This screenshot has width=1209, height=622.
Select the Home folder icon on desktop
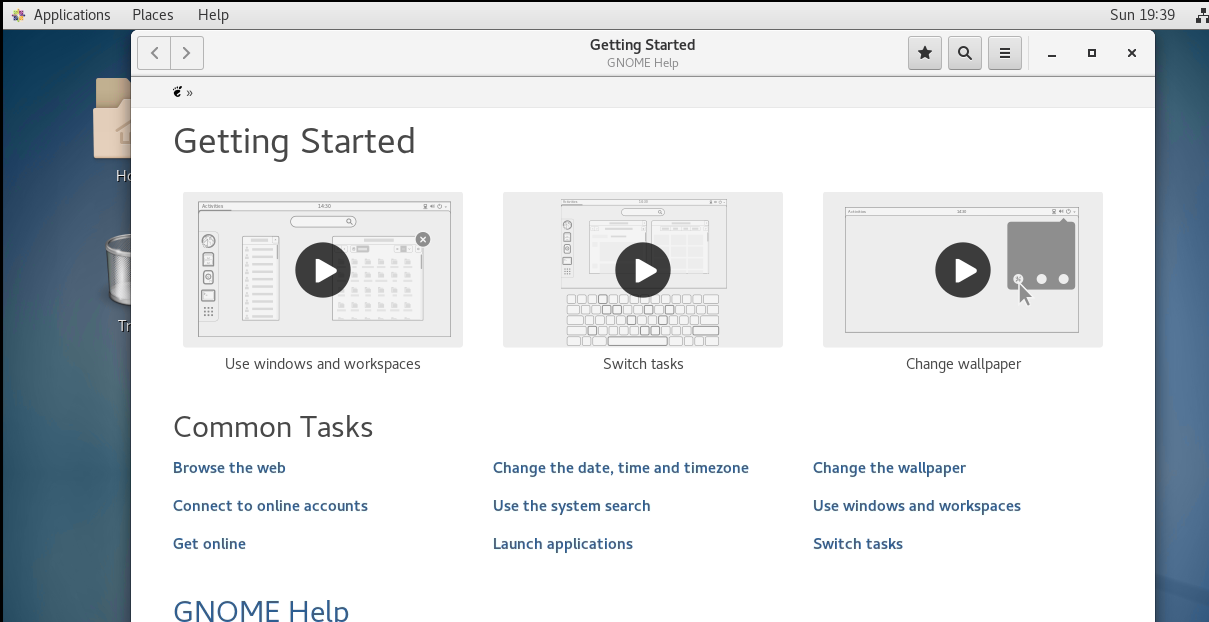(112, 120)
